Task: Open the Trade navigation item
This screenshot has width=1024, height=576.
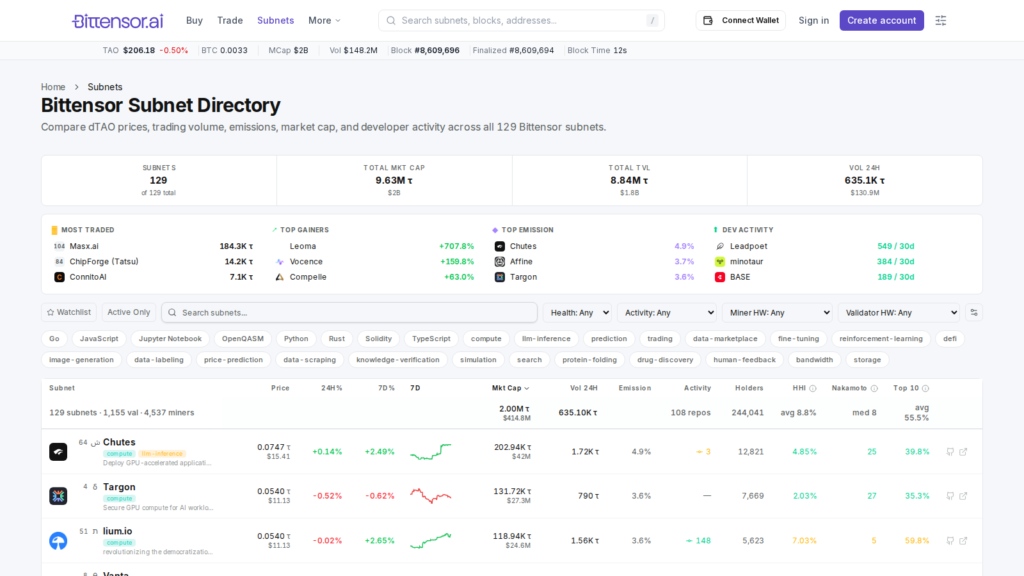Action: click(230, 20)
